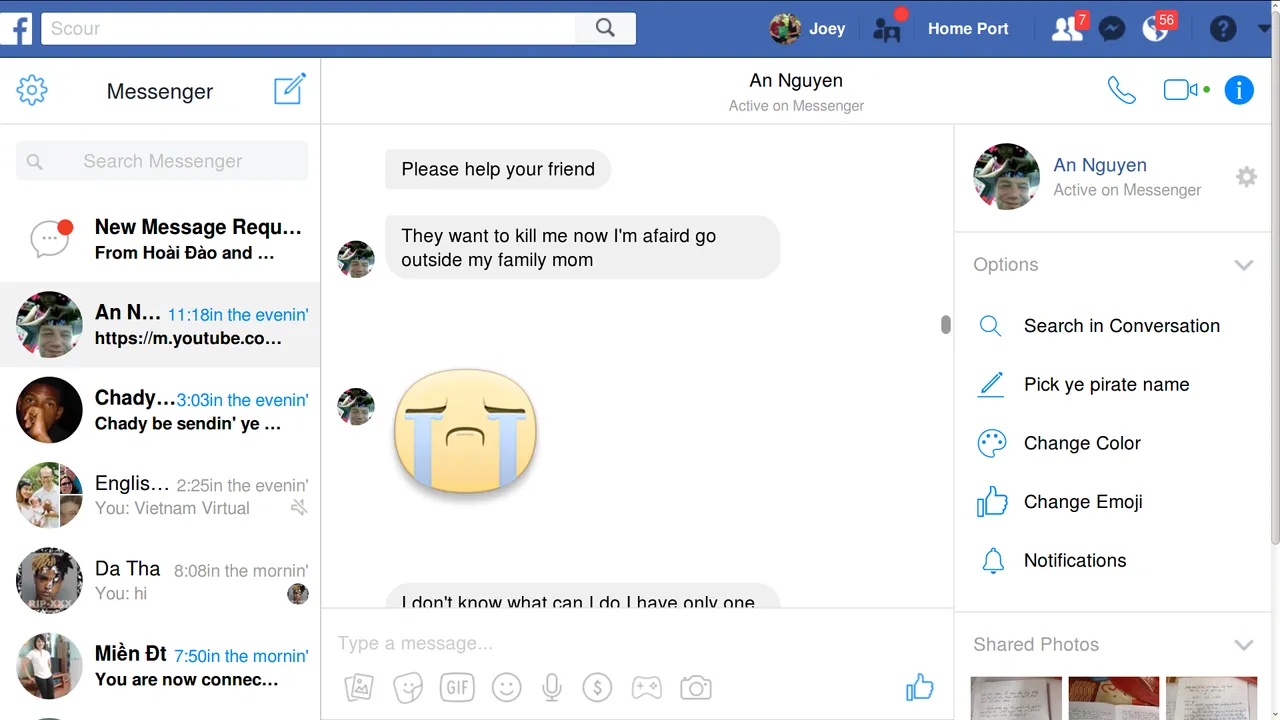Open the third shared photo thumbnail
This screenshot has width=1280, height=720.
coord(1211,698)
